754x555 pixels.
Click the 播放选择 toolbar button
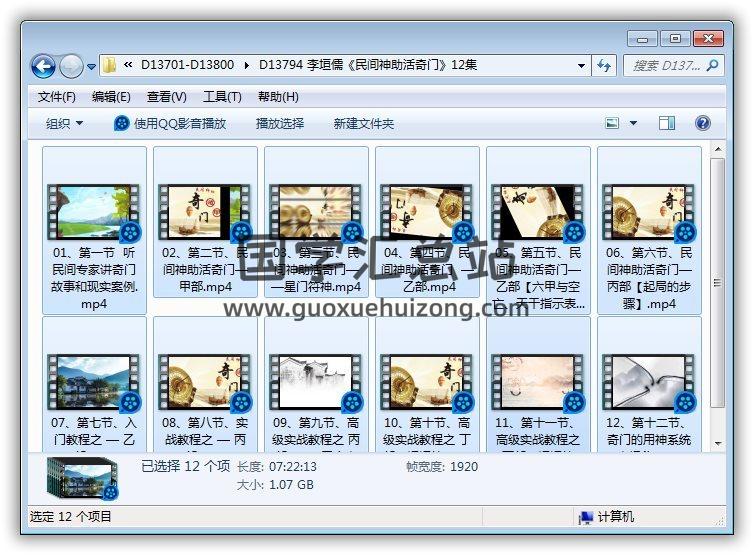(x=280, y=124)
